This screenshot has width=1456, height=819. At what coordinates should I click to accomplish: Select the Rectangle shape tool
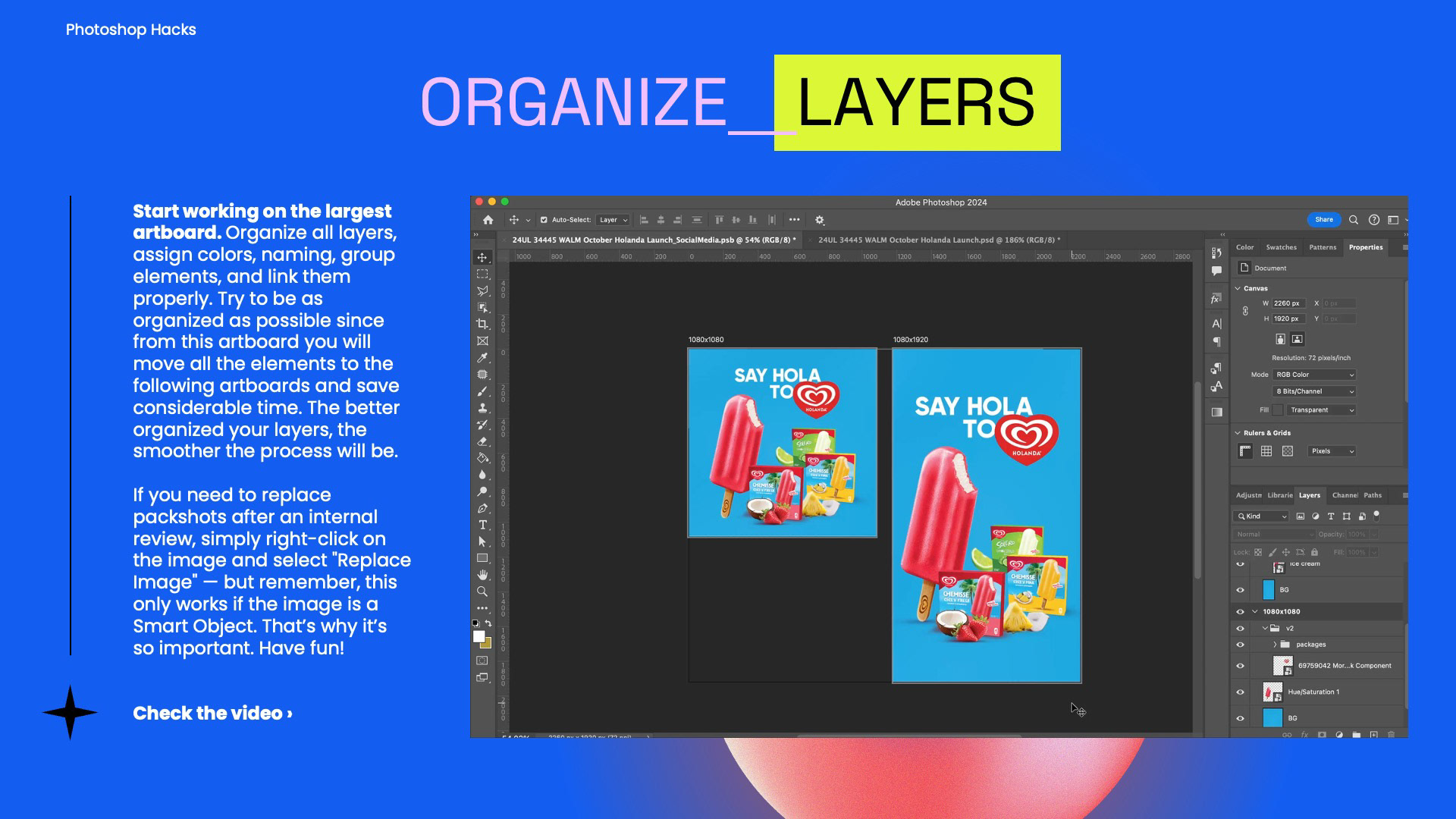click(x=482, y=558)
